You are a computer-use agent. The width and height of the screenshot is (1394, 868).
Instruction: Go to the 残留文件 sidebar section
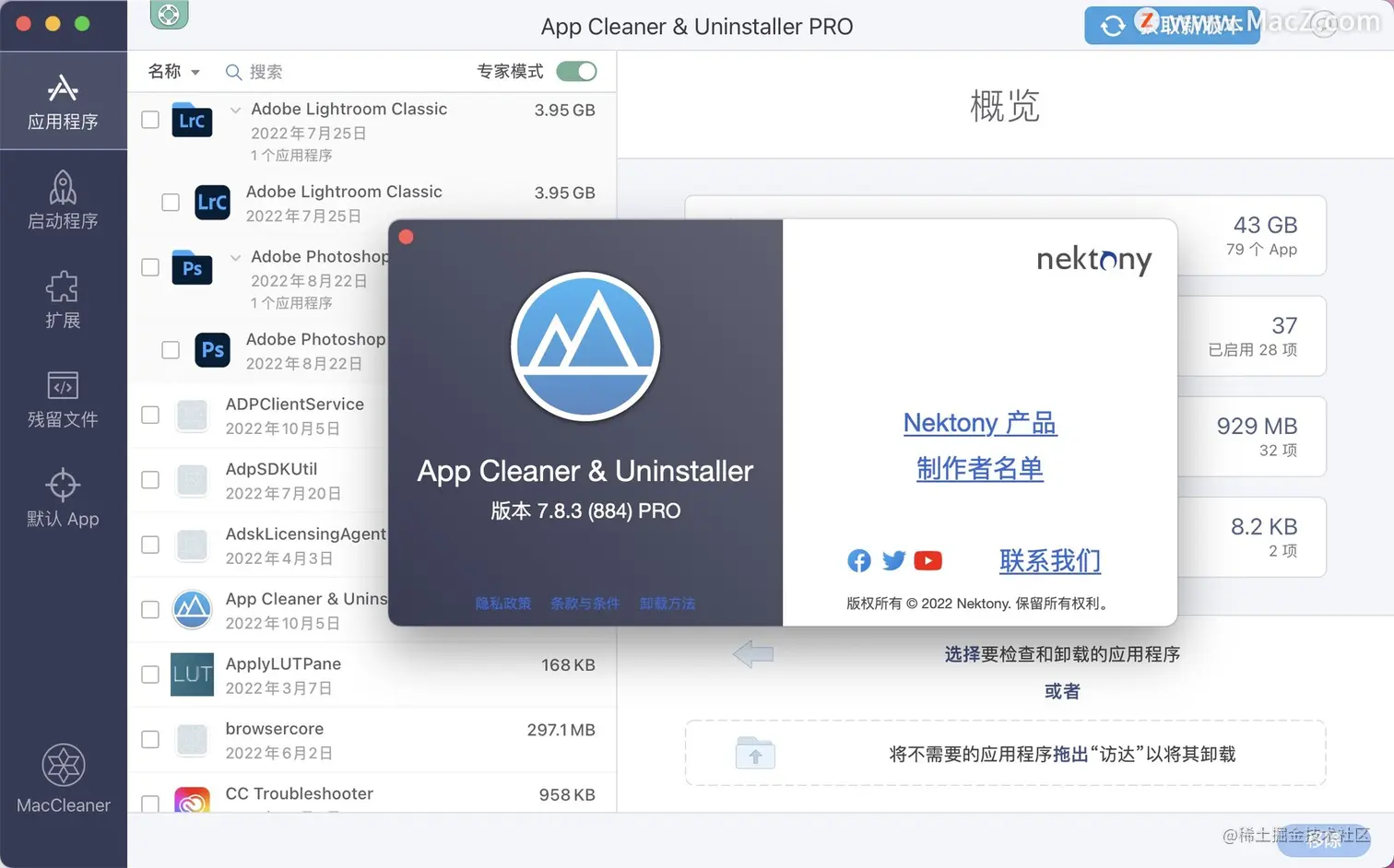63,400
